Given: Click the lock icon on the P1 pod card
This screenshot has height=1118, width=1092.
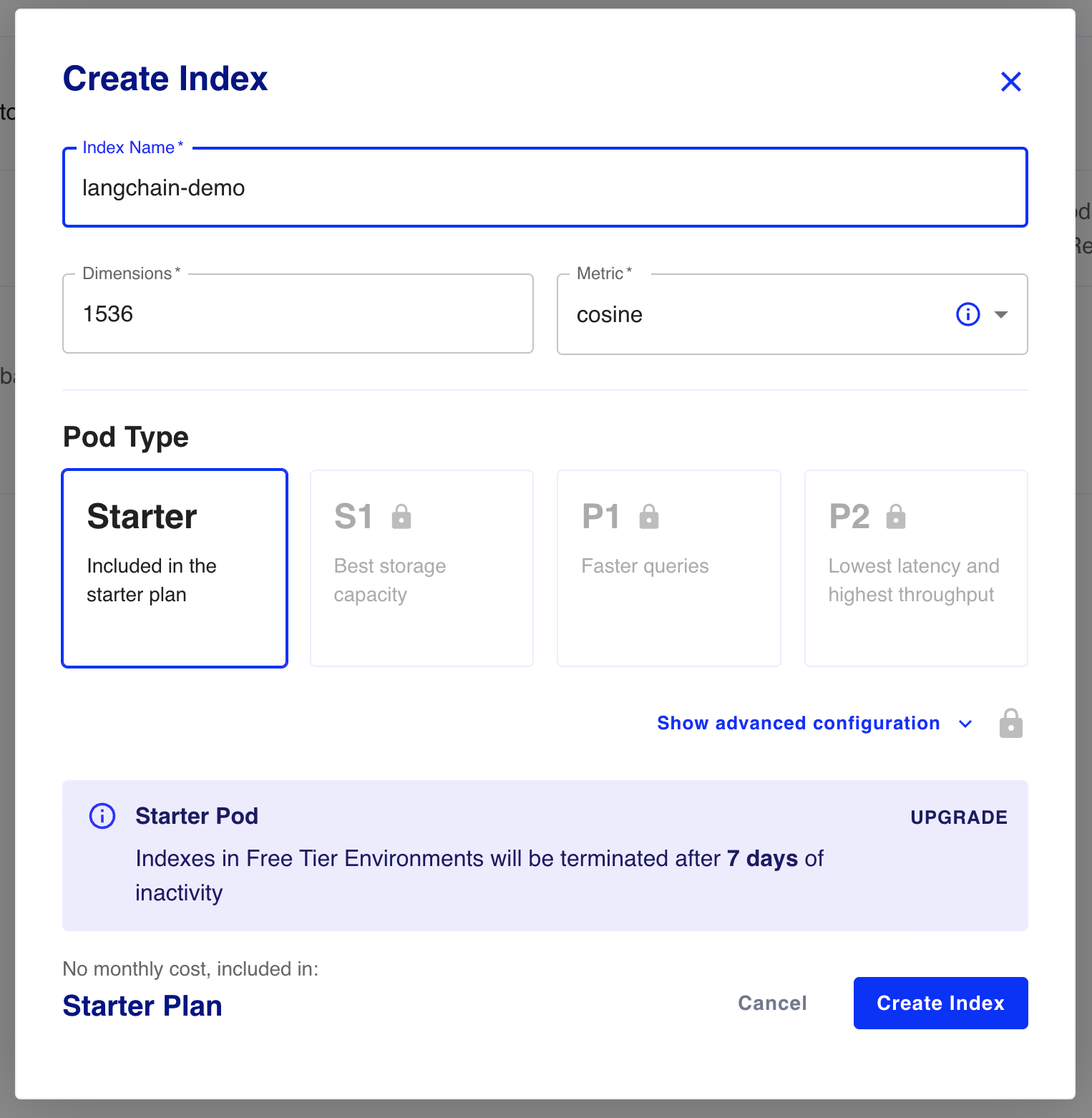Looking at the screenshot, I should tap(649, 515).
